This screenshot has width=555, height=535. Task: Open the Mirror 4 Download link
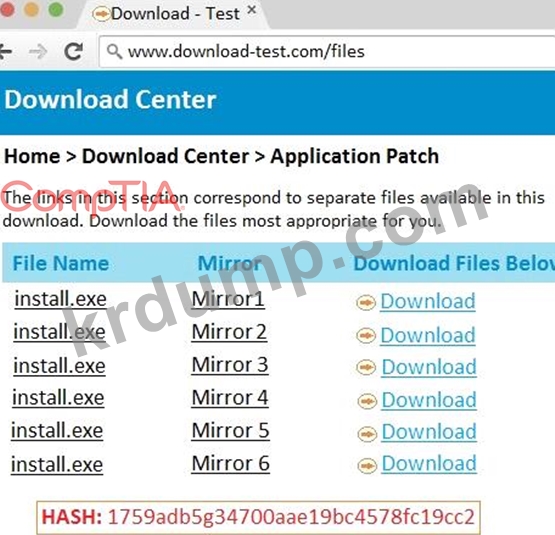(429, 400)
